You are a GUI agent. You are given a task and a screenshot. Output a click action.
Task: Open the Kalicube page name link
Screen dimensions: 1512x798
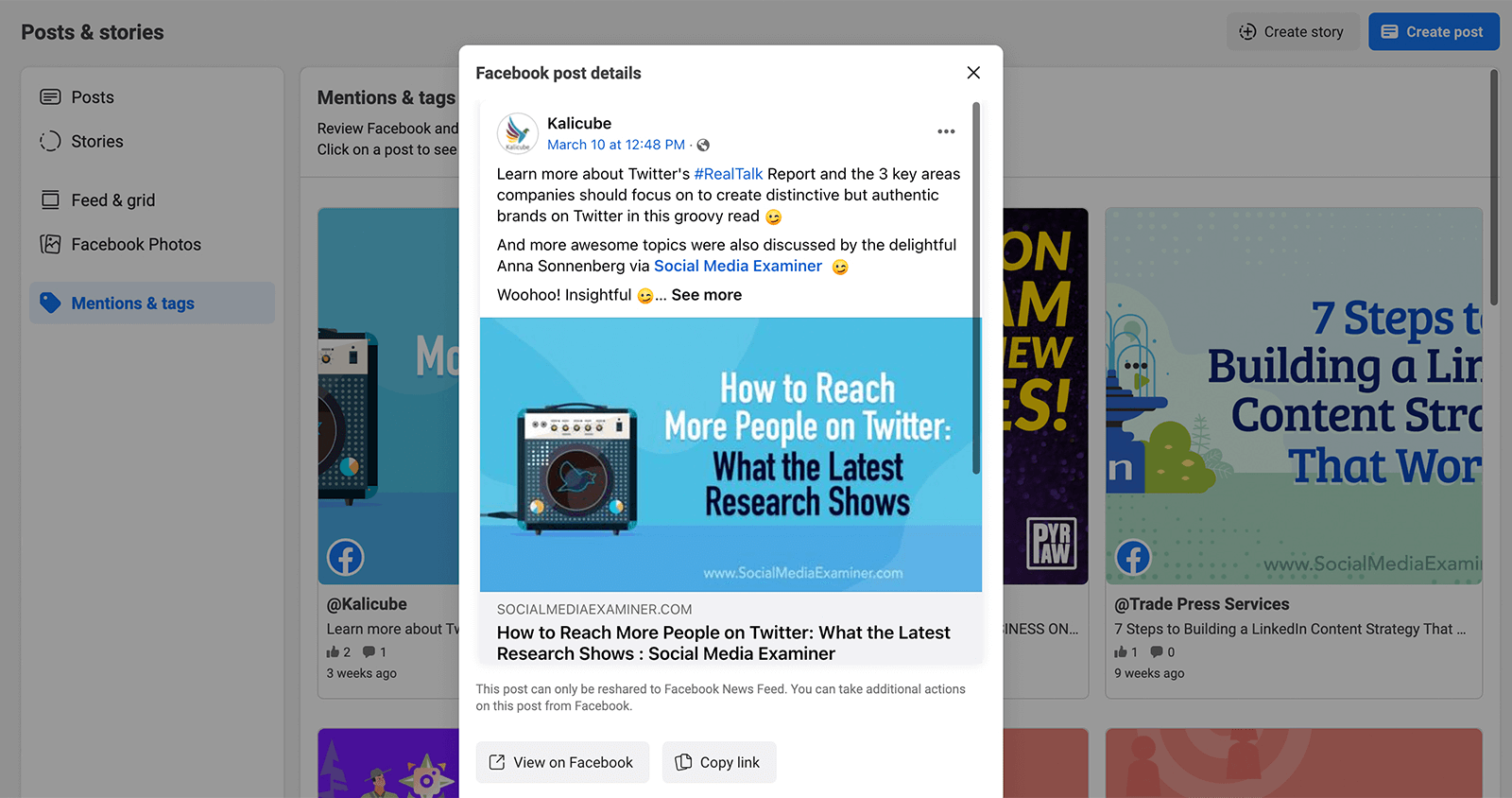tap(579, 123)
